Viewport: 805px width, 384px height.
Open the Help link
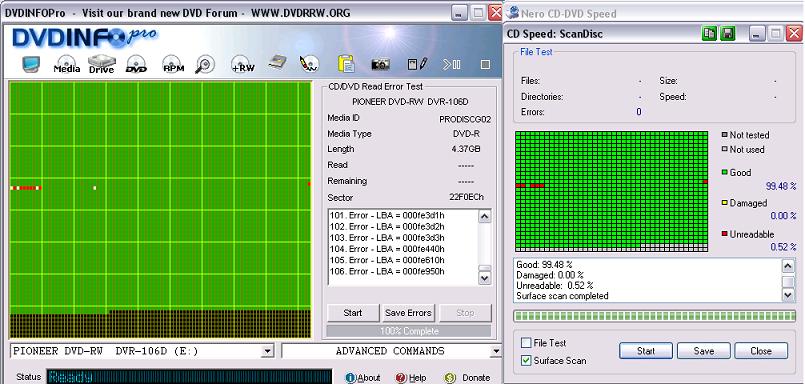411,378
